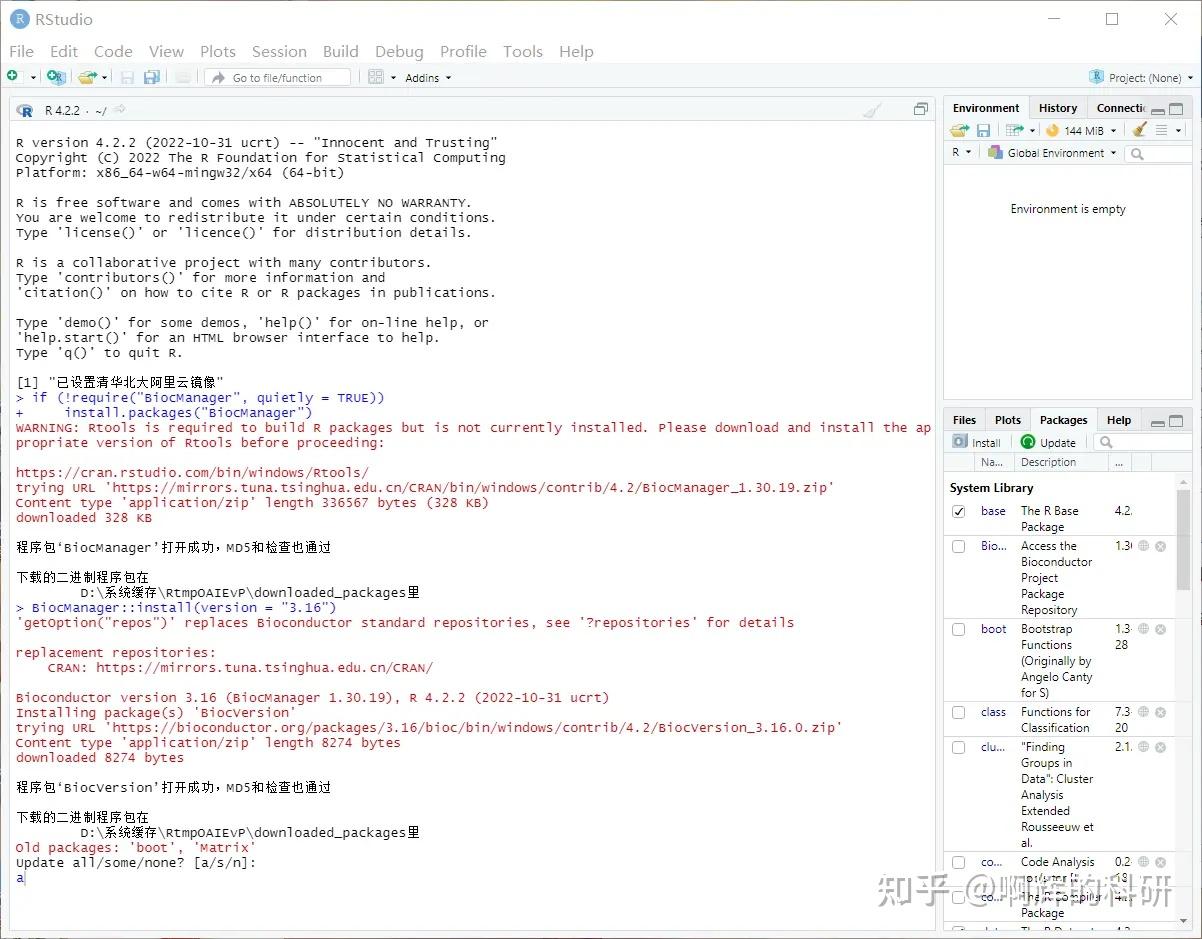Click the view working directory arrow icon

pyautogui.click(x=120, y=109)
